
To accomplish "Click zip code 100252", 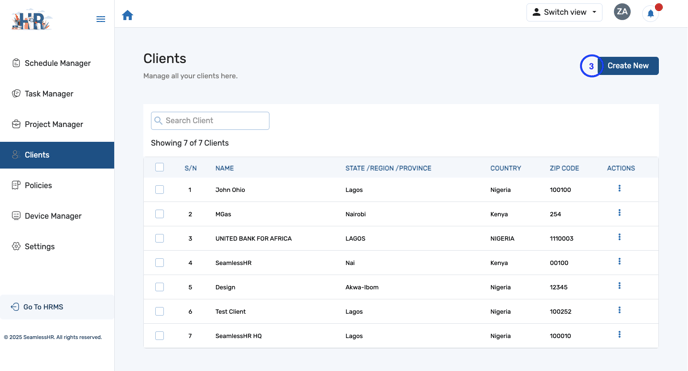I will (560, 312).
